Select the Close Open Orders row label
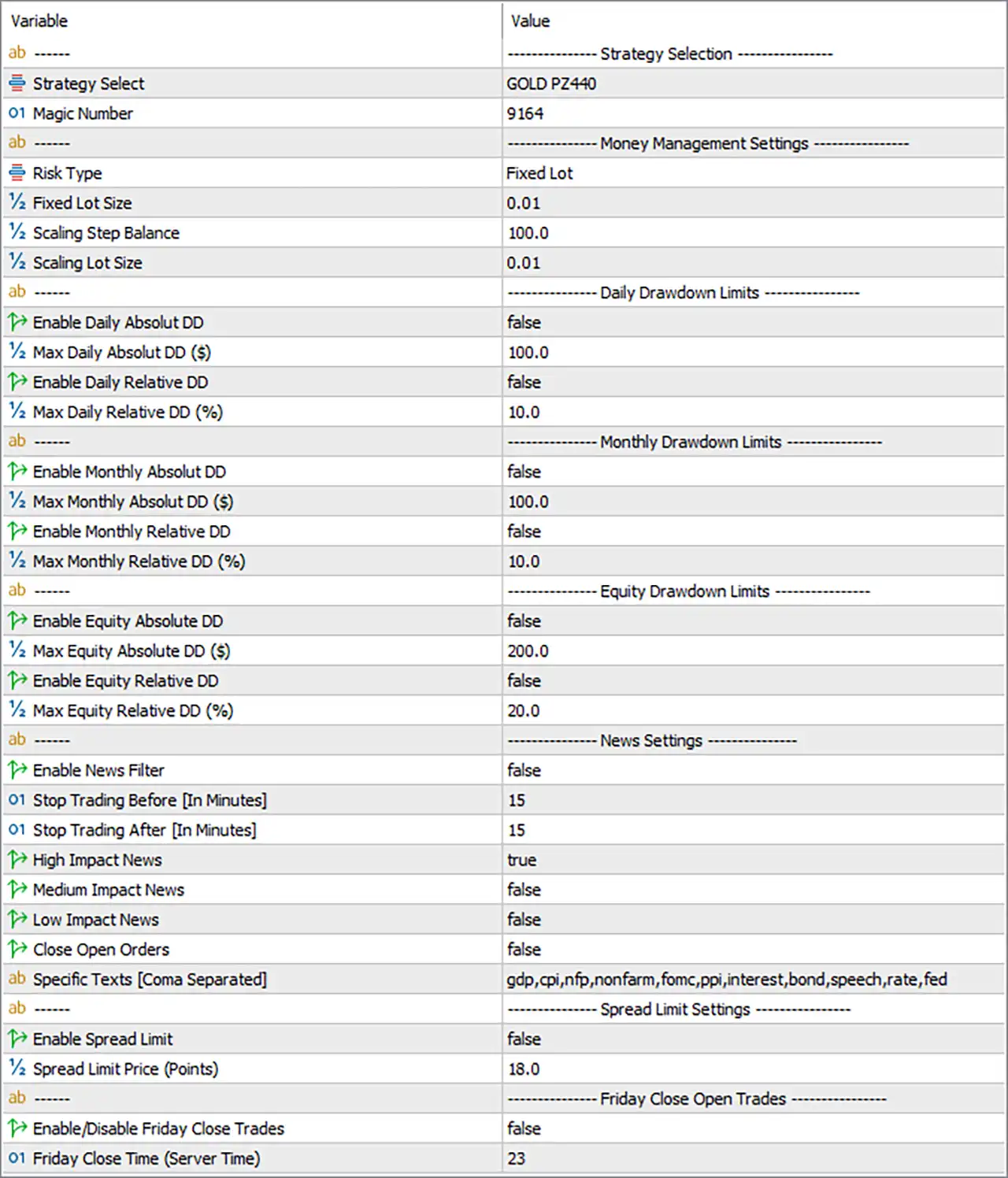 click(x=101, y=950)
